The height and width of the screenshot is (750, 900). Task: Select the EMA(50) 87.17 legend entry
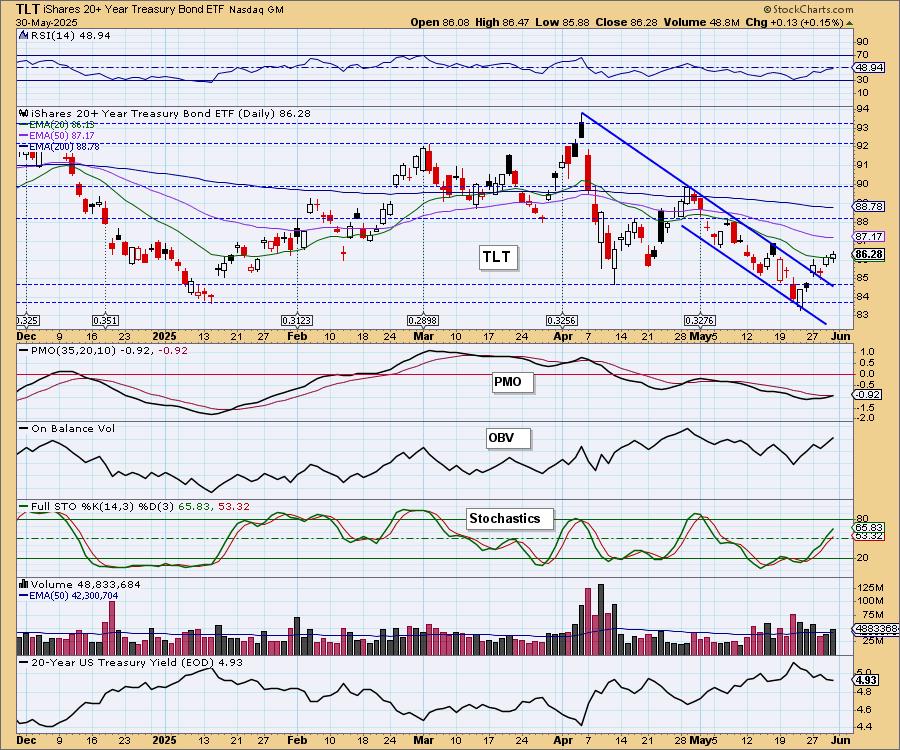pyautogui.click(x=57, y=135)
